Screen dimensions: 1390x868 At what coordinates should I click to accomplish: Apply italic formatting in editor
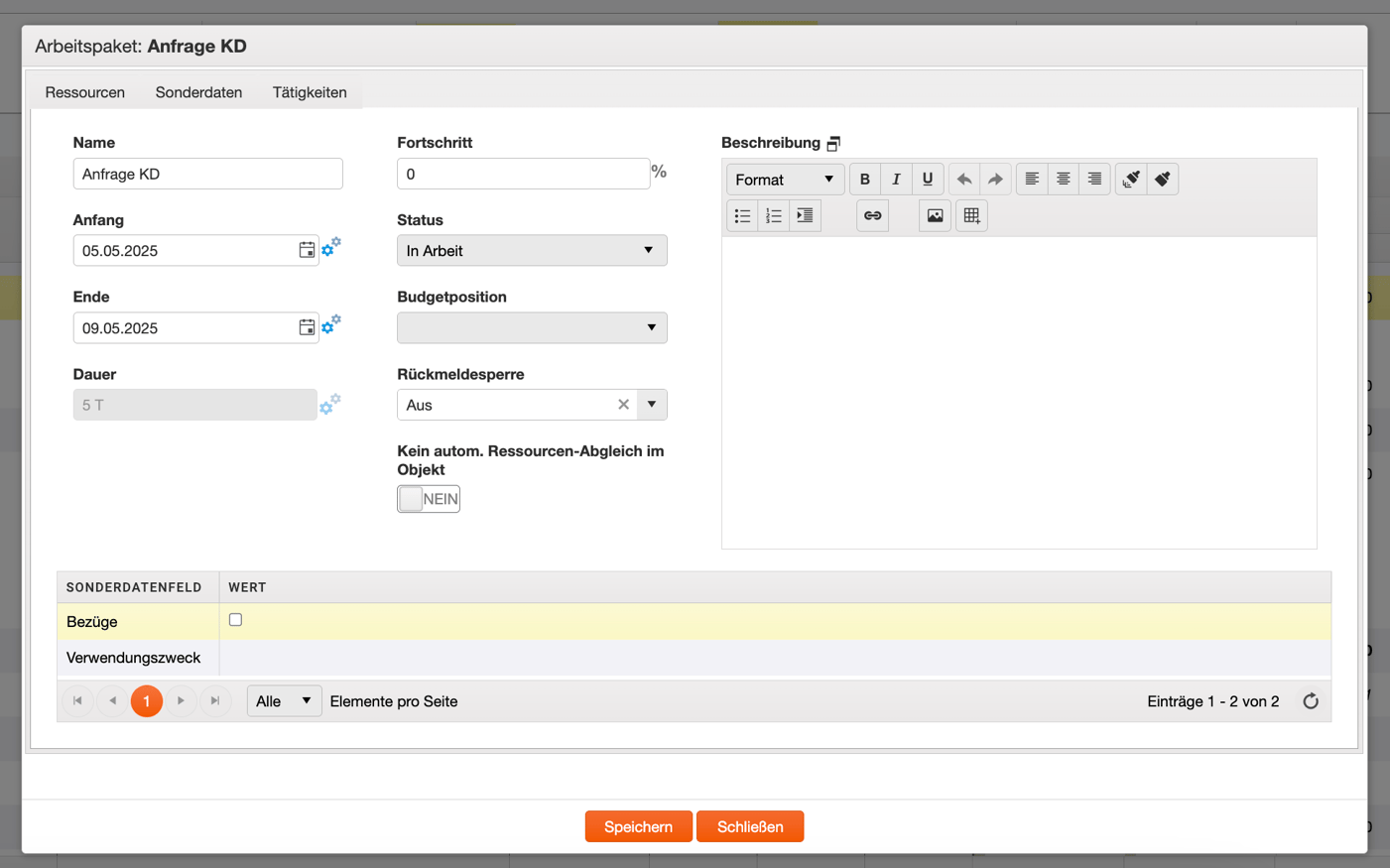pos(896,180)
